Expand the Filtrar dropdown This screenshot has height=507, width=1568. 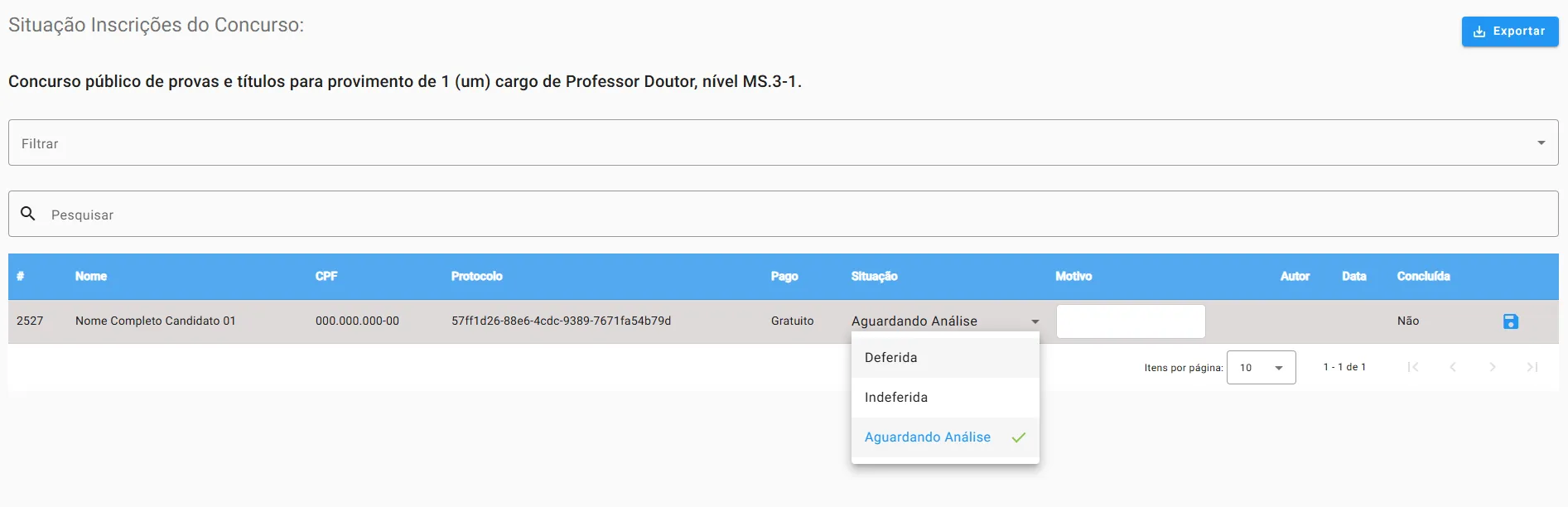[1541, 142]
